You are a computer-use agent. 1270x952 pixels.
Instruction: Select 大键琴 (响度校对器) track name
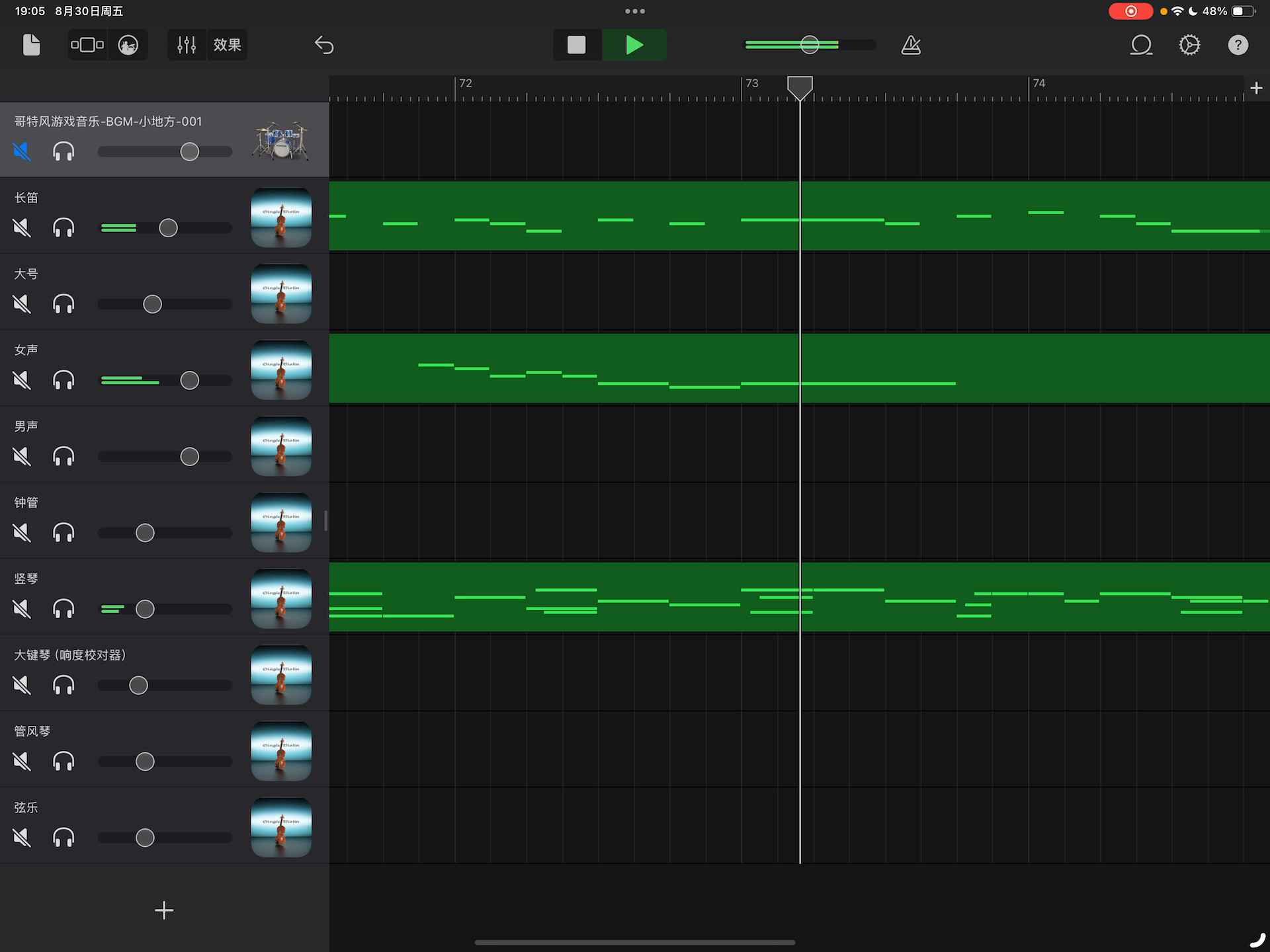click(70, 655)
